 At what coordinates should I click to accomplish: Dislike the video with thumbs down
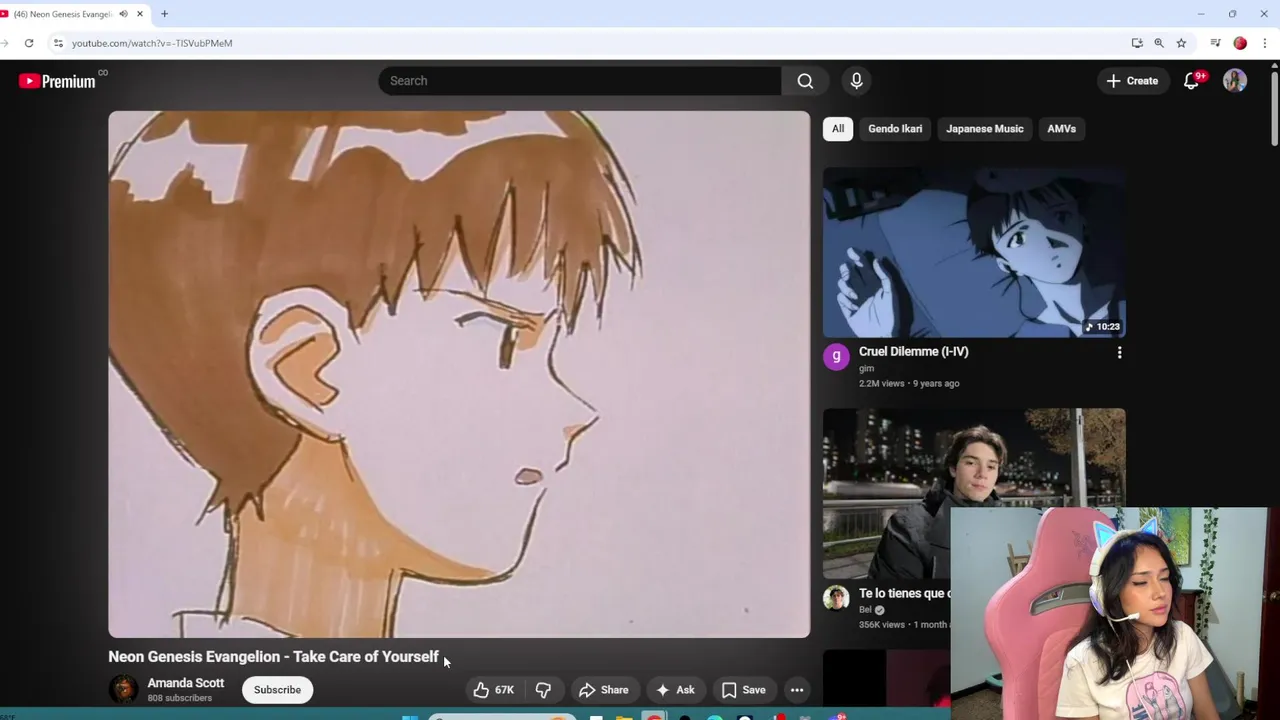point(543,690)
